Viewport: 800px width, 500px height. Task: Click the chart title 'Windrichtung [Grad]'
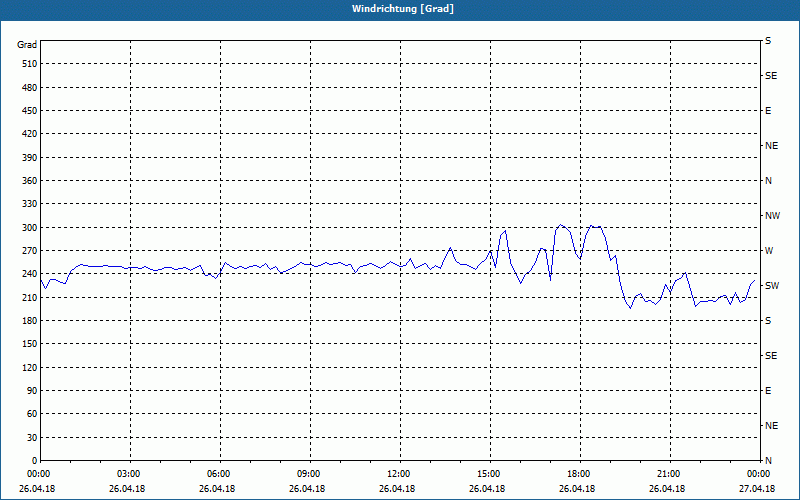point(403,9)
